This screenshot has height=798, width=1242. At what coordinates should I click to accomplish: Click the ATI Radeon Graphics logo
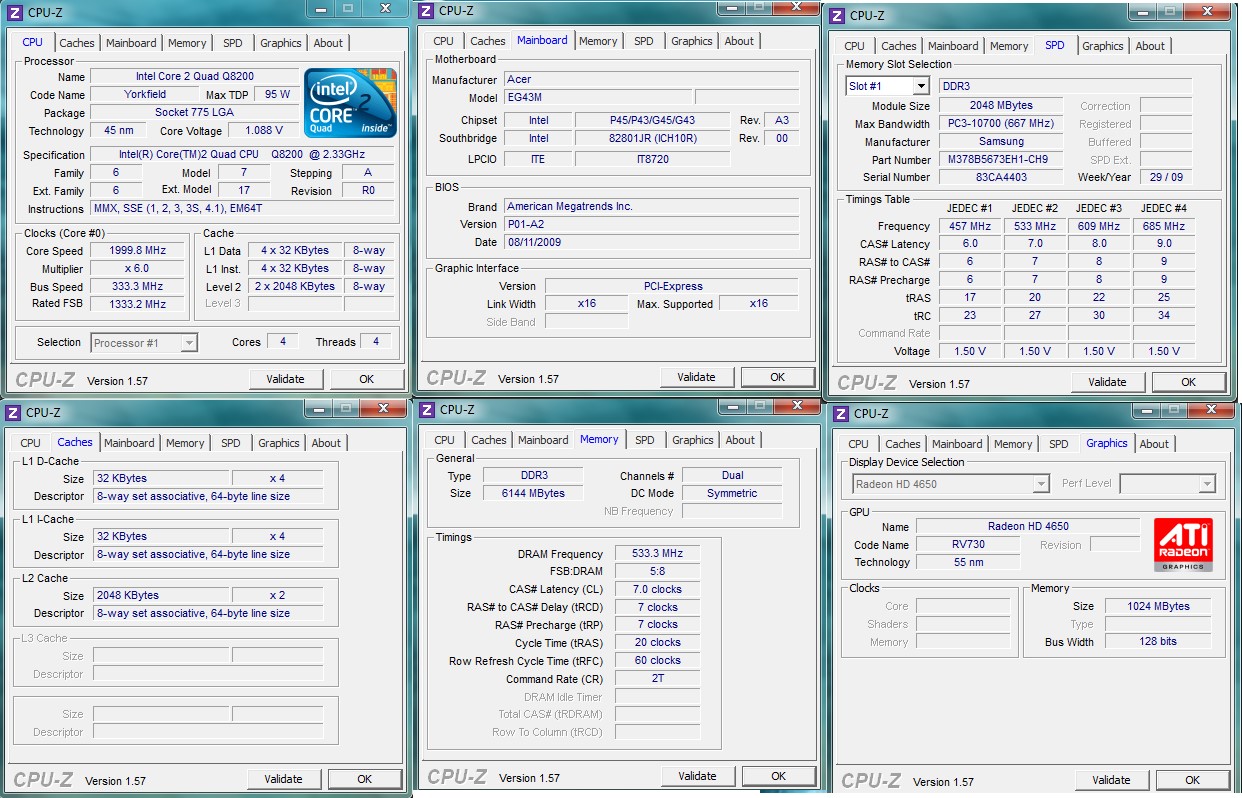(1183, 545)
